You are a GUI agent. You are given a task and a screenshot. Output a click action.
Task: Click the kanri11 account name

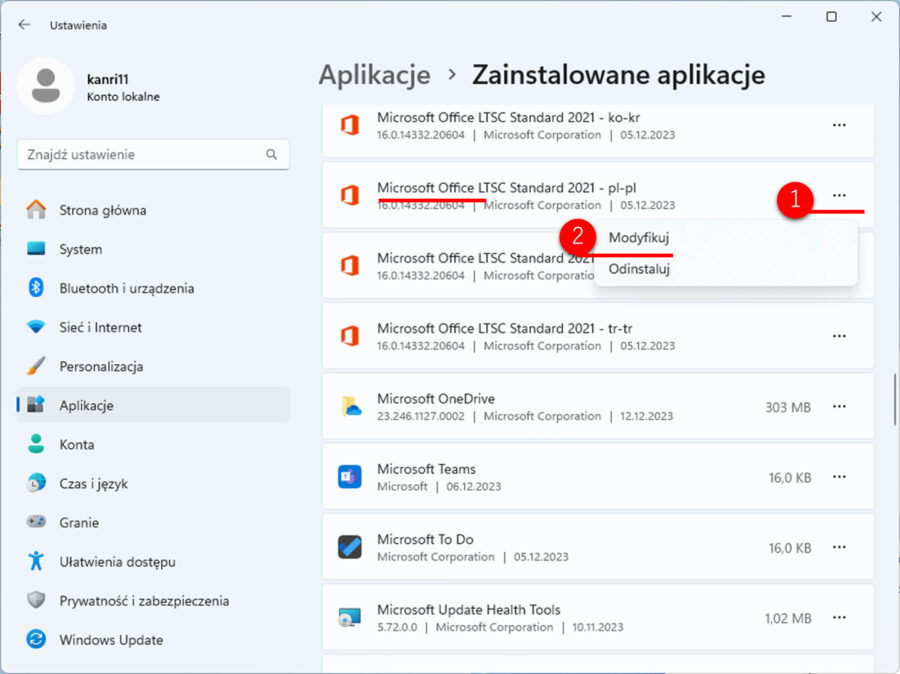(x=108, y=79)
